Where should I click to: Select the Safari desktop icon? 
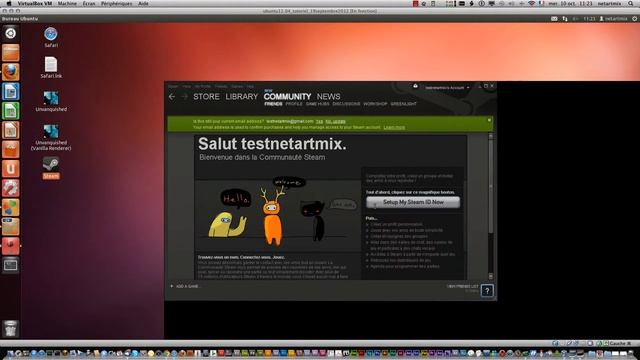pyautogui.click(x=51, y=37)
